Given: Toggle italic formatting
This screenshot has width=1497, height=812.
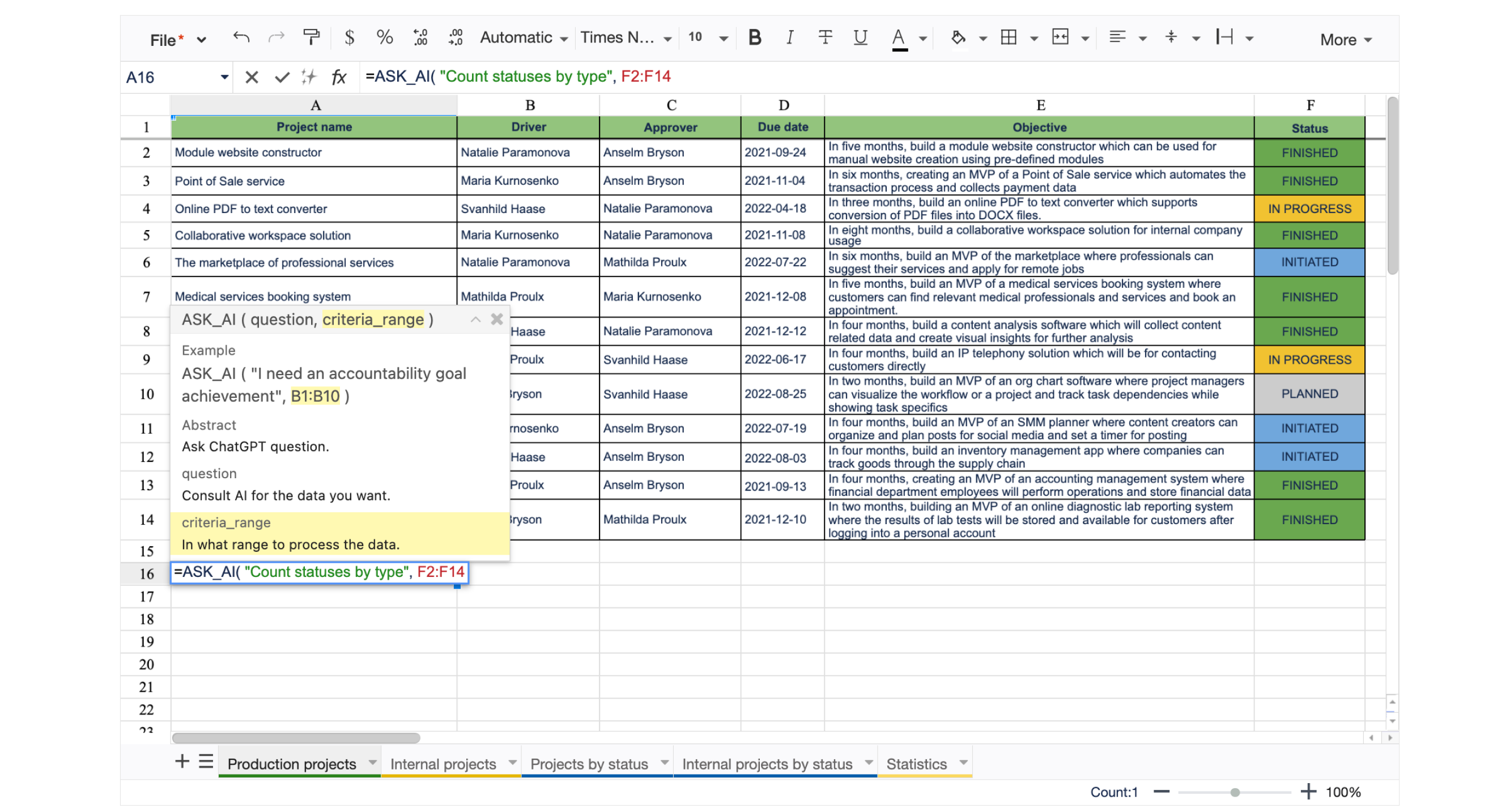Looking at the screenshot, I should coord(789,38).
